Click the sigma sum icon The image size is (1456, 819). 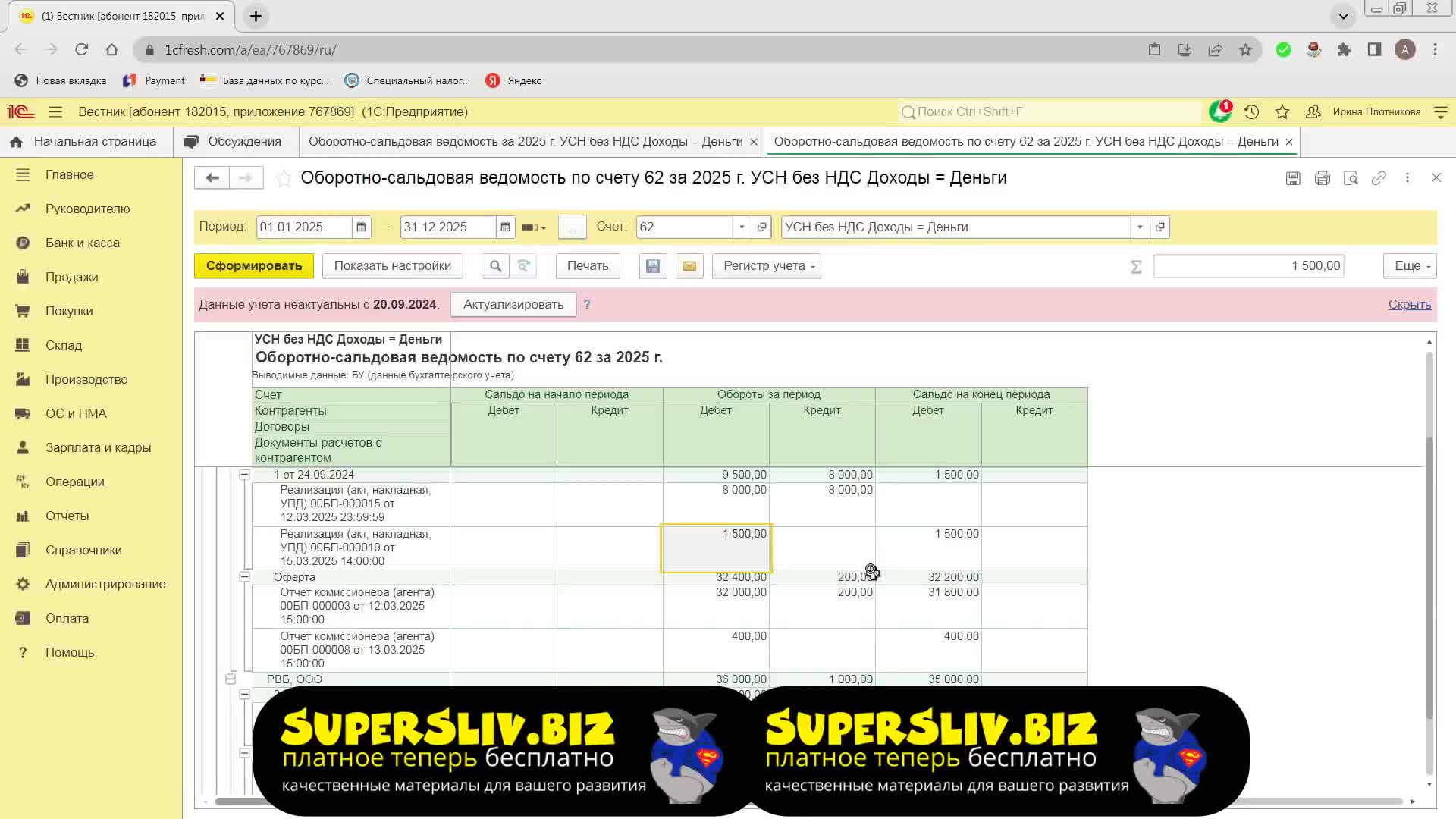pos(1136,267)
